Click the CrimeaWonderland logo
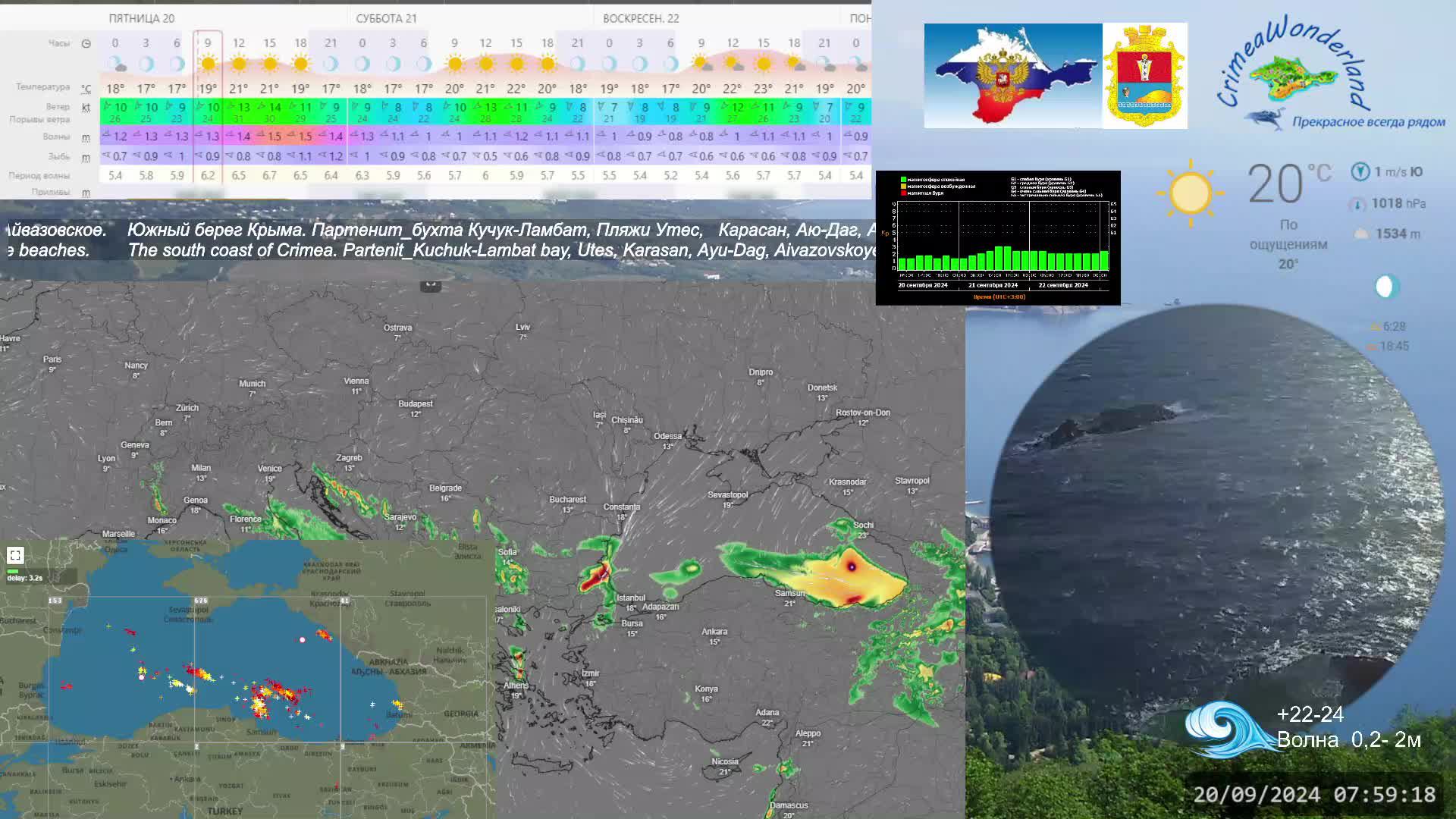The image size is (1456, 819). [x=1331, y=73]
